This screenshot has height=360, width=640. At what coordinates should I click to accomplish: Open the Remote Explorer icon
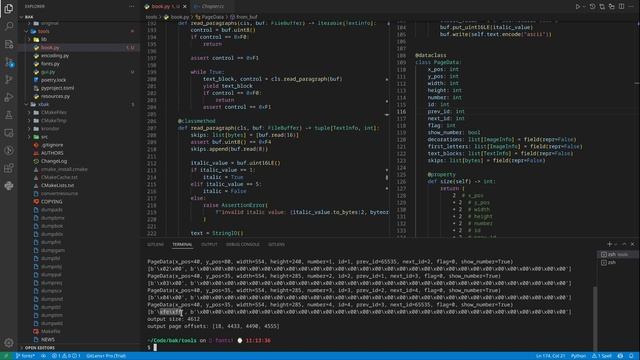tap(9, 133)
